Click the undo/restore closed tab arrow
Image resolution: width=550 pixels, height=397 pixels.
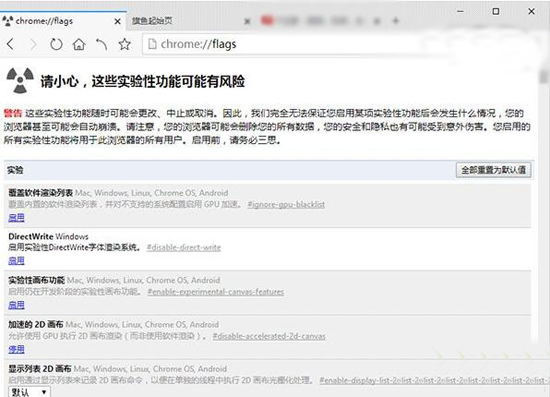[102, 44]
